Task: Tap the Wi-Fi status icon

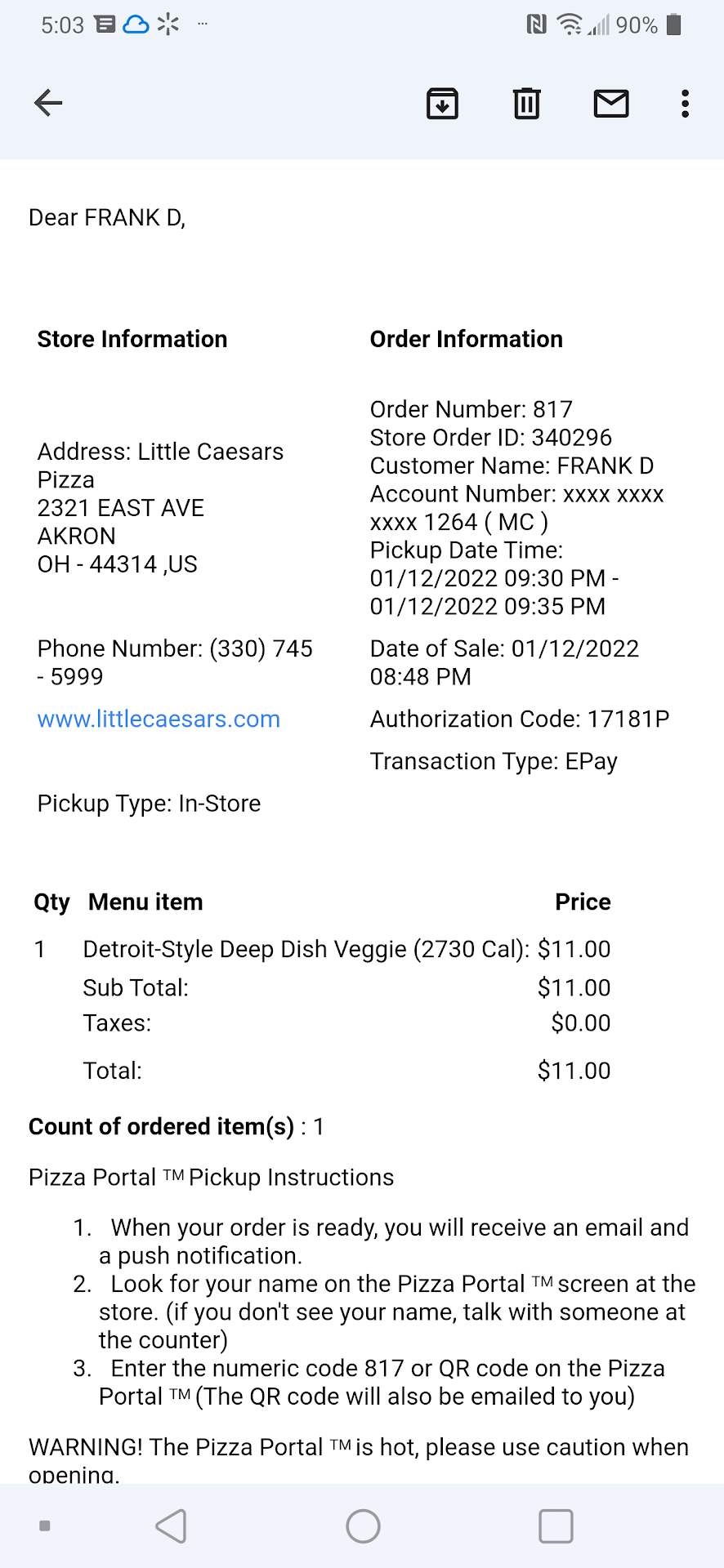Action: [569, 24]
